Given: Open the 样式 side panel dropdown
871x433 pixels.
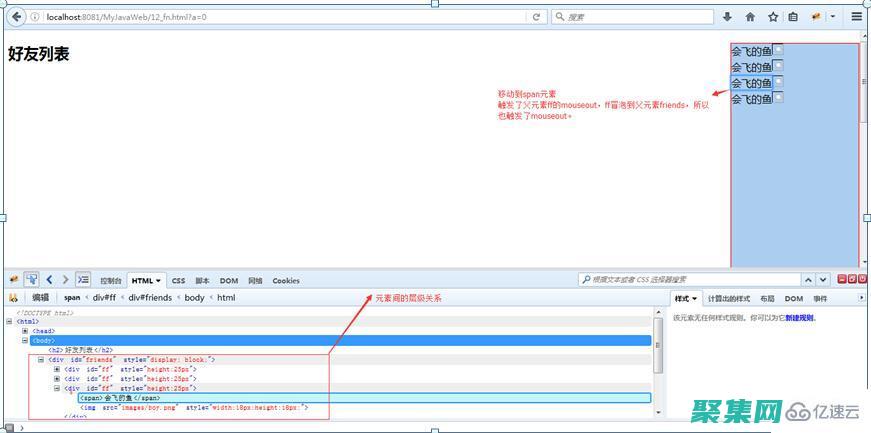Looking at the screenshot, I should pyautogui.click(x=686, y=298).
